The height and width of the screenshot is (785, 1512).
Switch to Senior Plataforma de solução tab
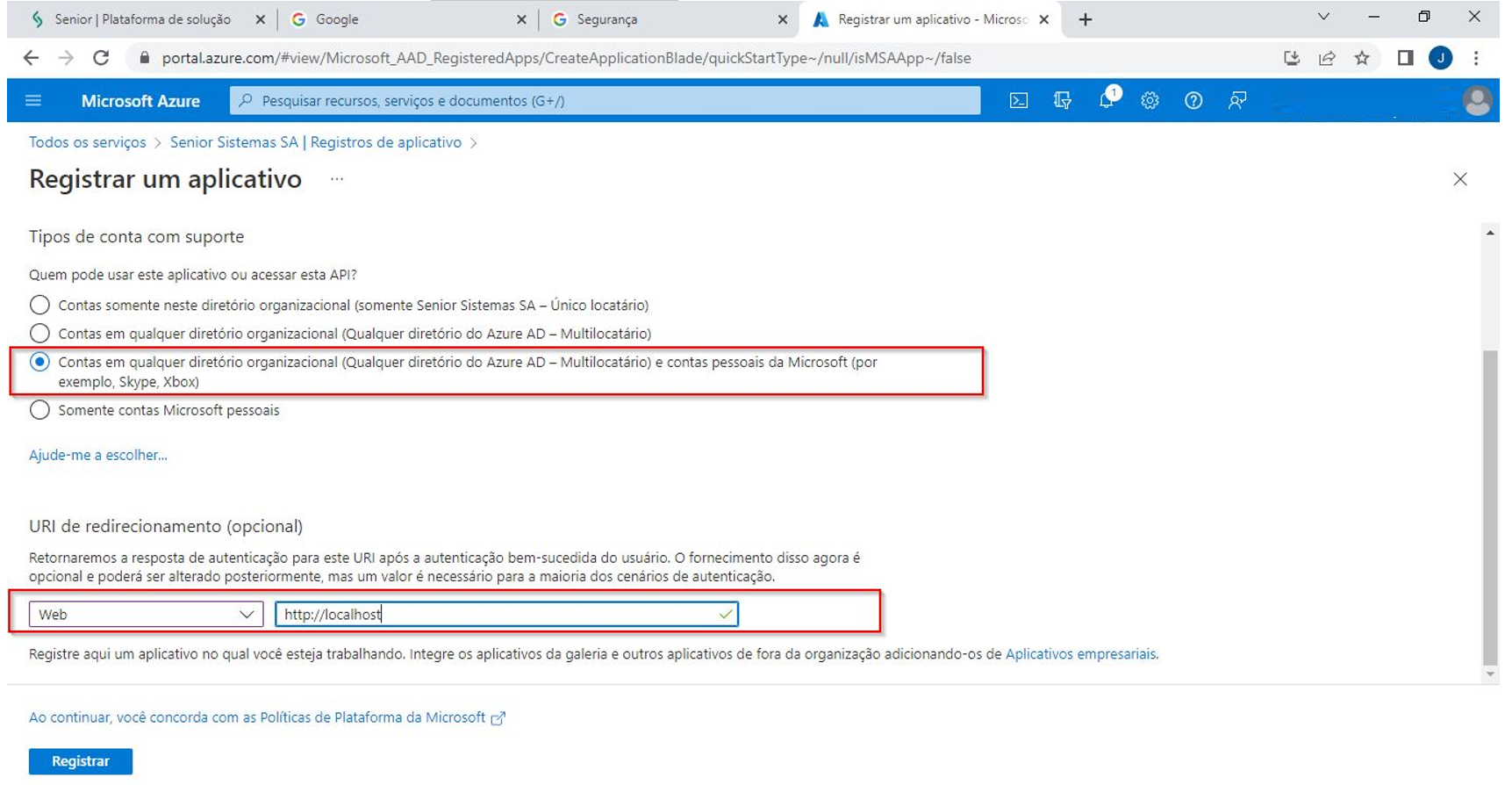pyautogui.click(x=142, y=19)
